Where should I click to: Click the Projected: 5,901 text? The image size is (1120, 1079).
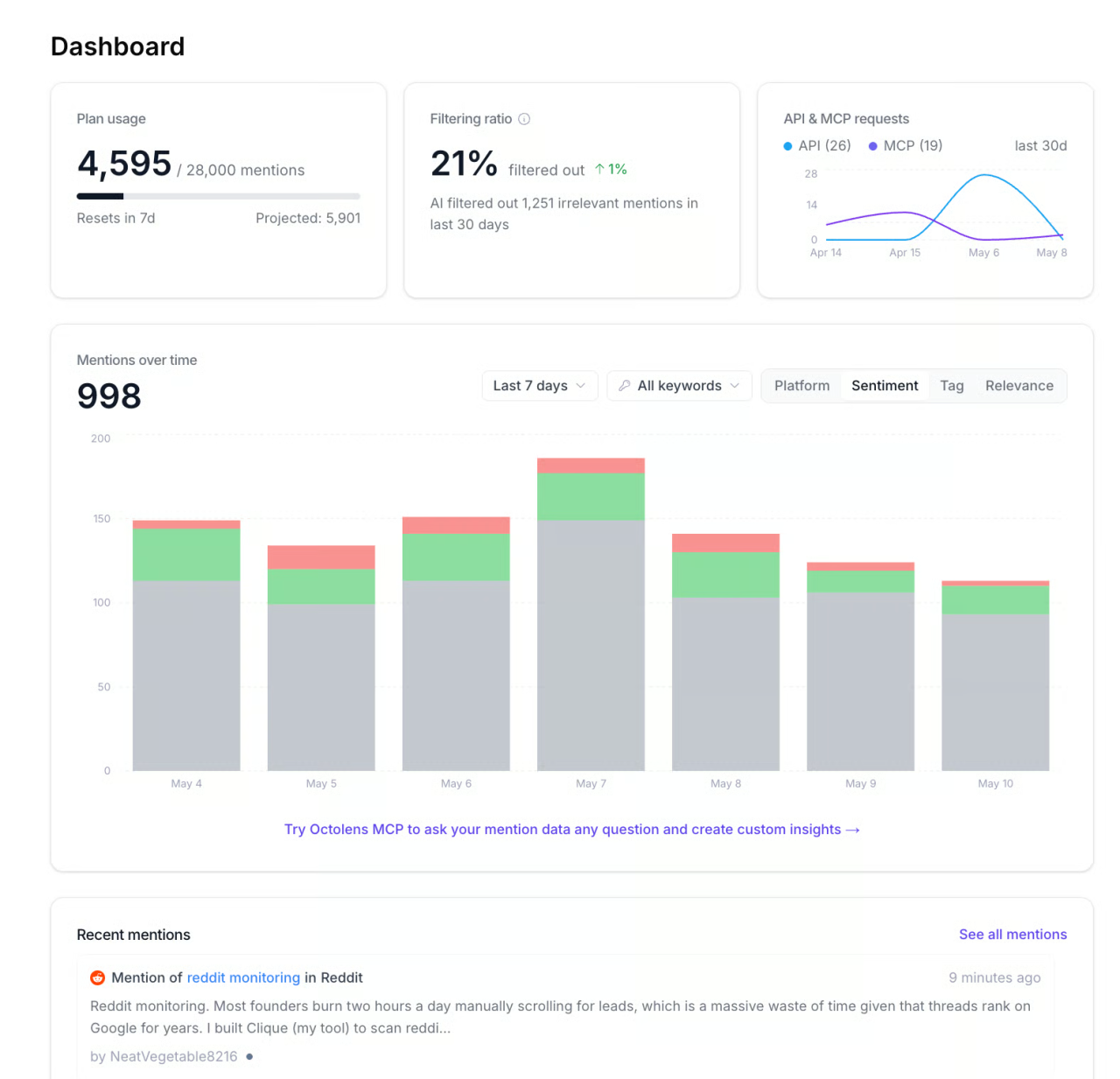308,218
